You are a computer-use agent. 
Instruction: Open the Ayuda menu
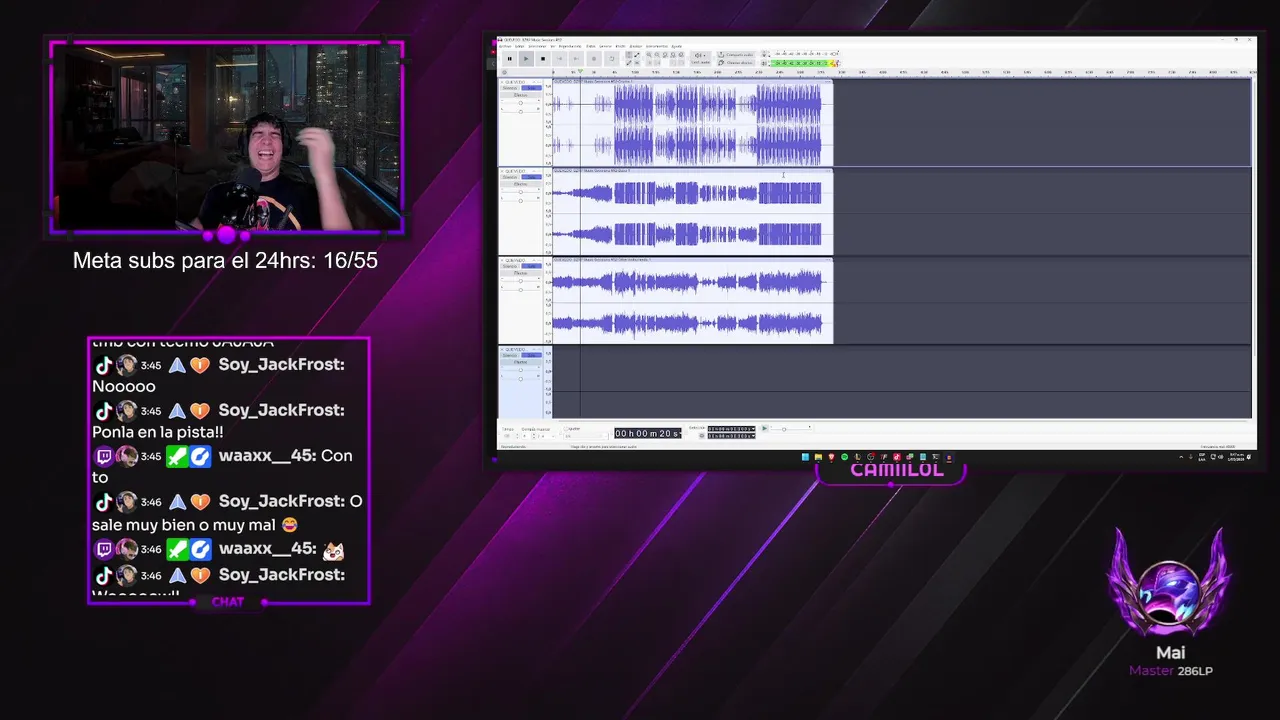[x=676, y=46]
